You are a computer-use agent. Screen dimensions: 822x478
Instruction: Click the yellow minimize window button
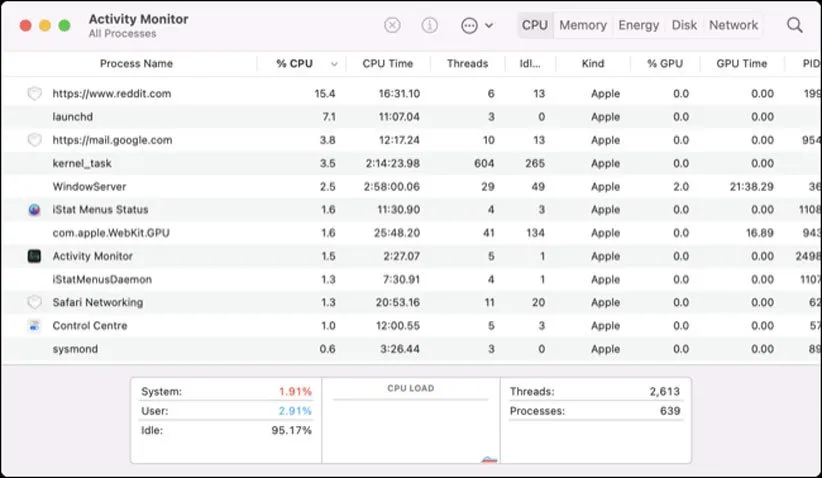click(45, 25)
